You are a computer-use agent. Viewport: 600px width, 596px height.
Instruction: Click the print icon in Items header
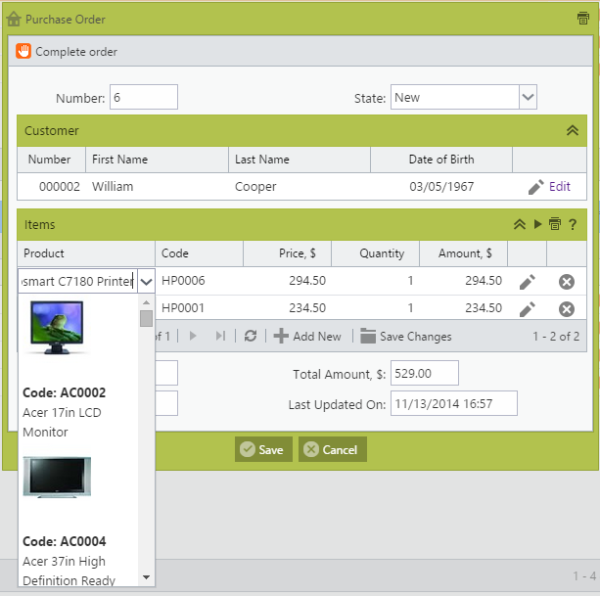point(555,224)
